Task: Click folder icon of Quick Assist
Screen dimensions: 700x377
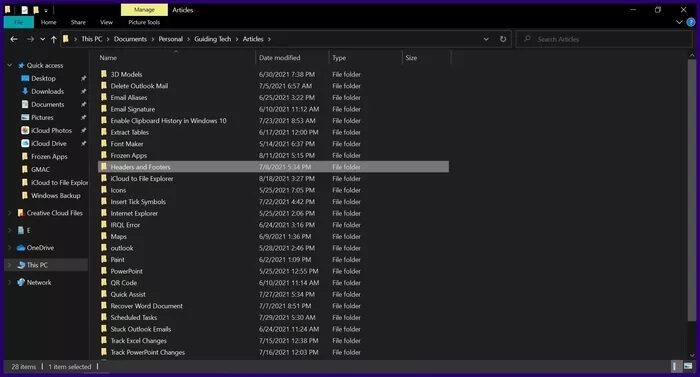Action: tap(104, 294)
